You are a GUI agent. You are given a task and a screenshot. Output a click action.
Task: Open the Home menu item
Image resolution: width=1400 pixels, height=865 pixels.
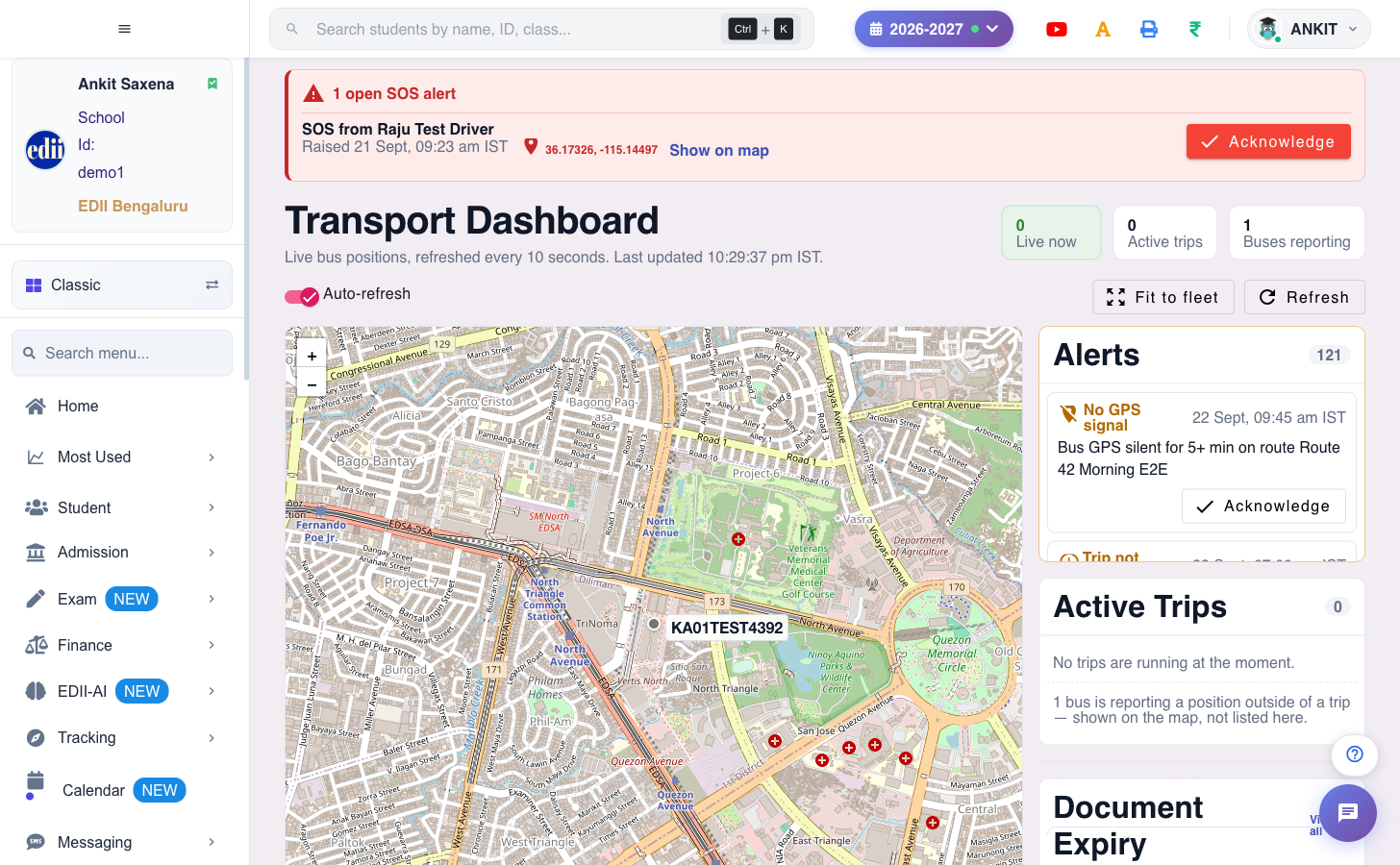pos(122,406)
